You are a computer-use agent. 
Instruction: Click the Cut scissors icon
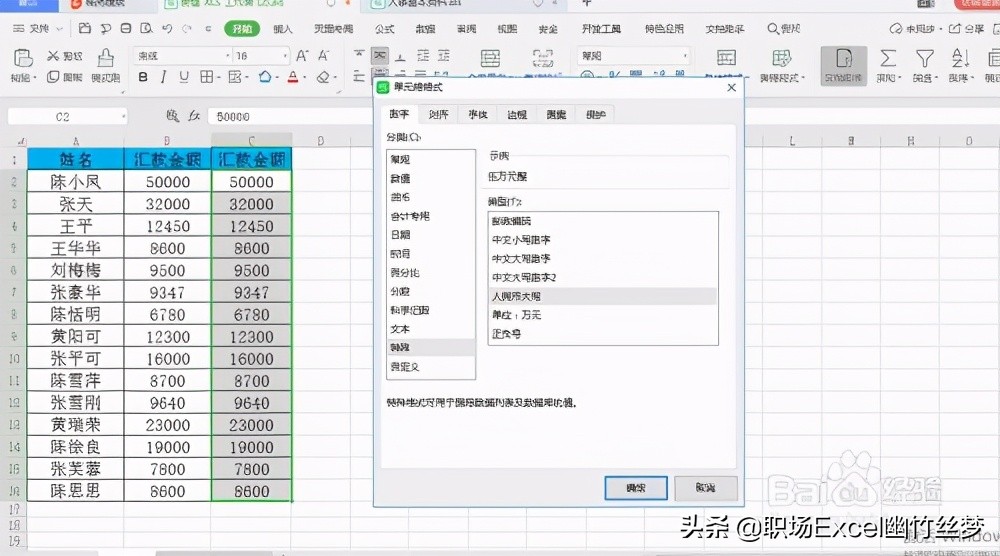point(54,56)
